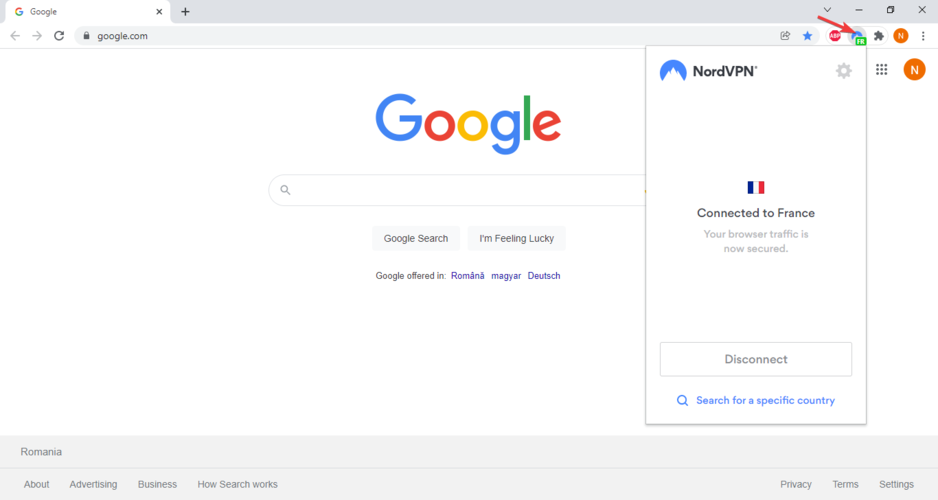The image size is (938, 500).
Task: Select the Google tab
Action: pos(85,12)
